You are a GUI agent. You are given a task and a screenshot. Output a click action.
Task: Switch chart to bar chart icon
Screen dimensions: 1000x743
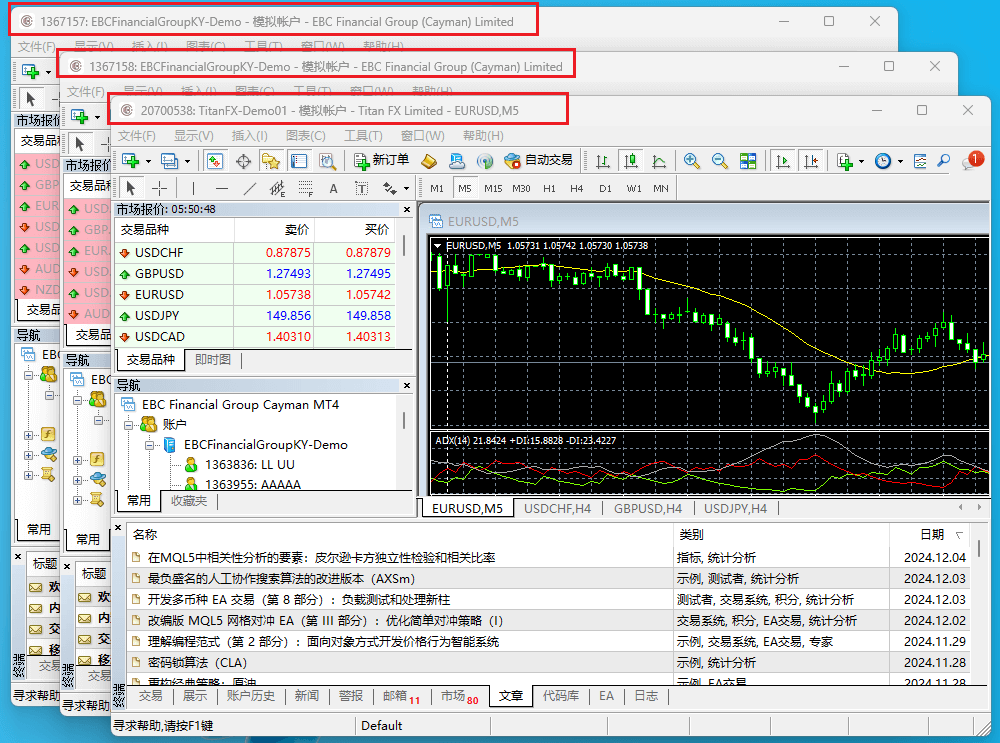pyautogui.click(x=603, y=161)
